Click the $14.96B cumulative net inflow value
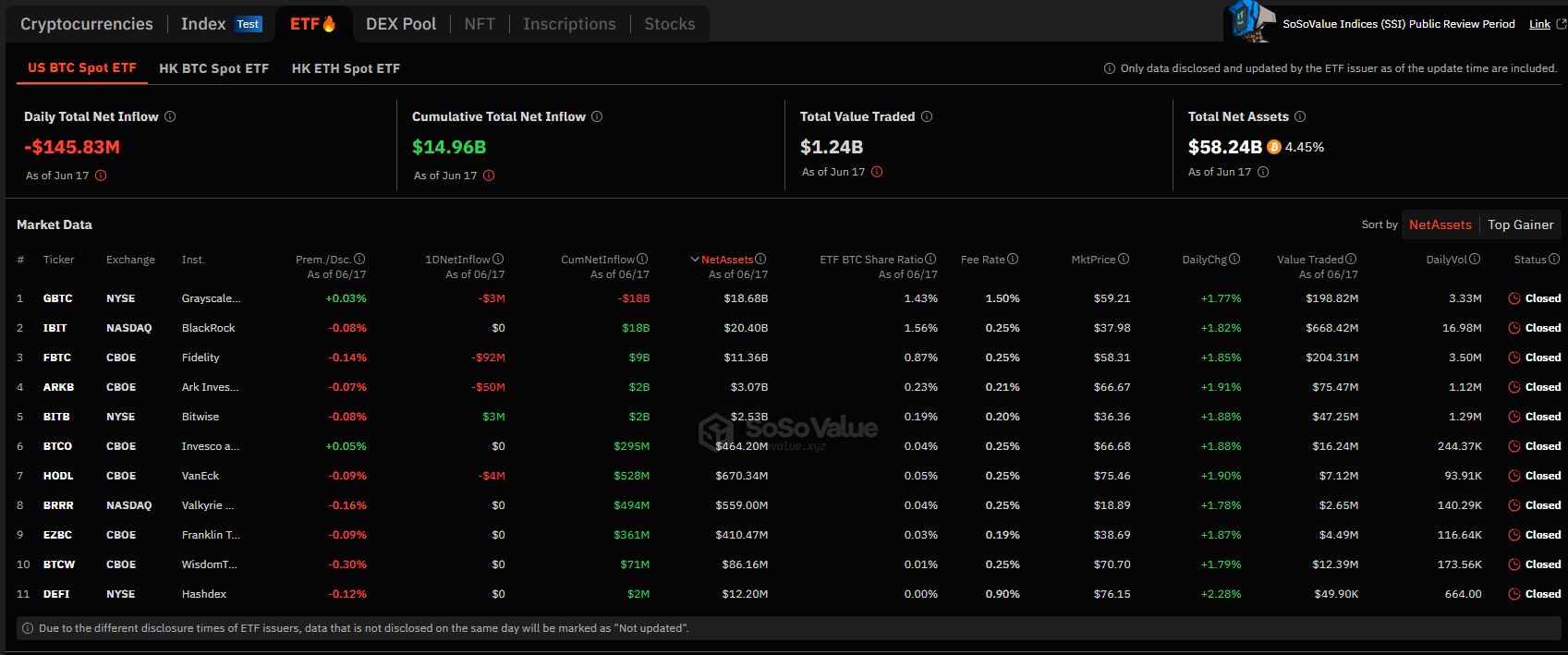The width and height of the screenshot is (1568, 655). 449,147
